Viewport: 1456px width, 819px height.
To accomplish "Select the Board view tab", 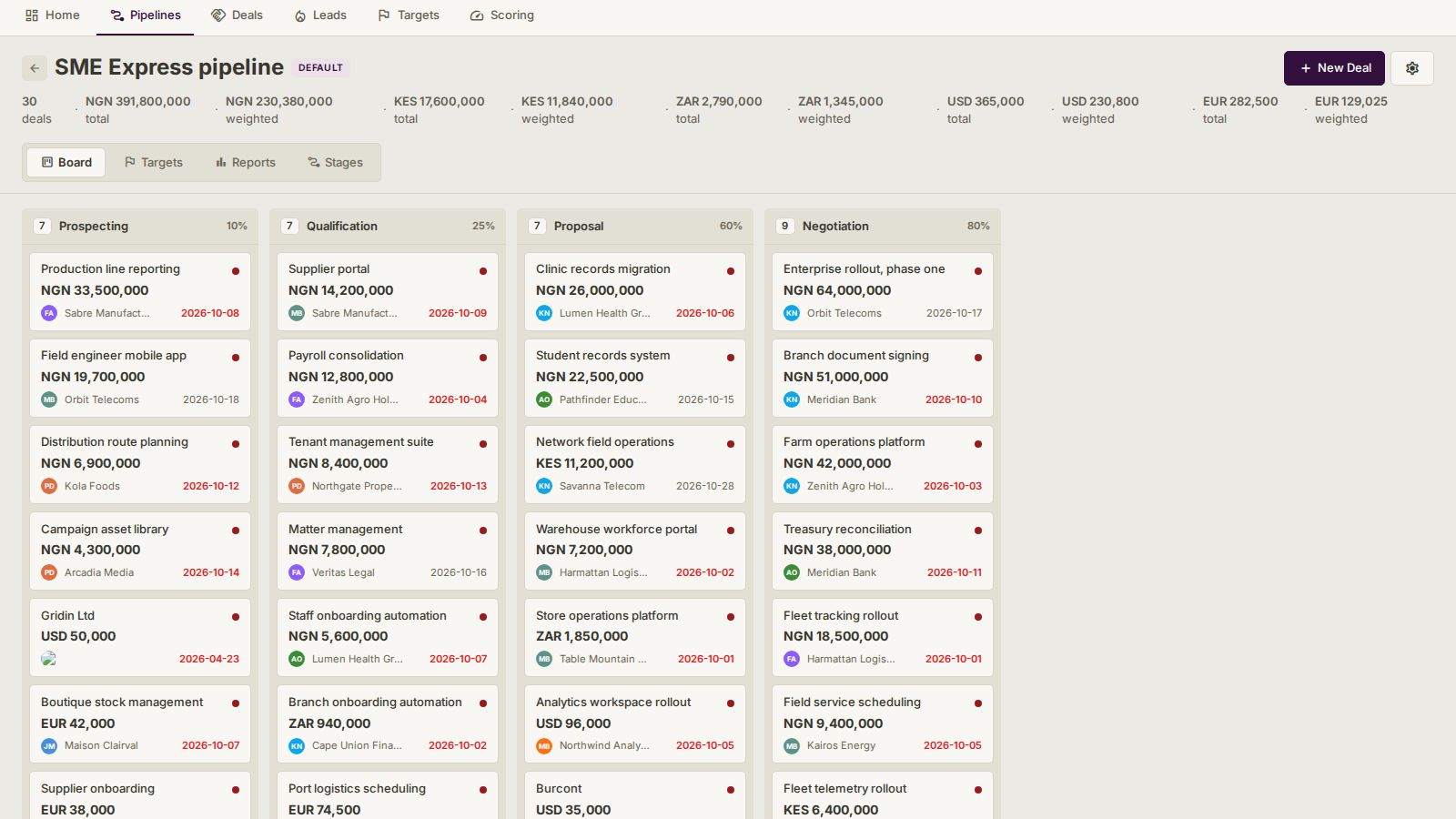I will pos(66,162).
